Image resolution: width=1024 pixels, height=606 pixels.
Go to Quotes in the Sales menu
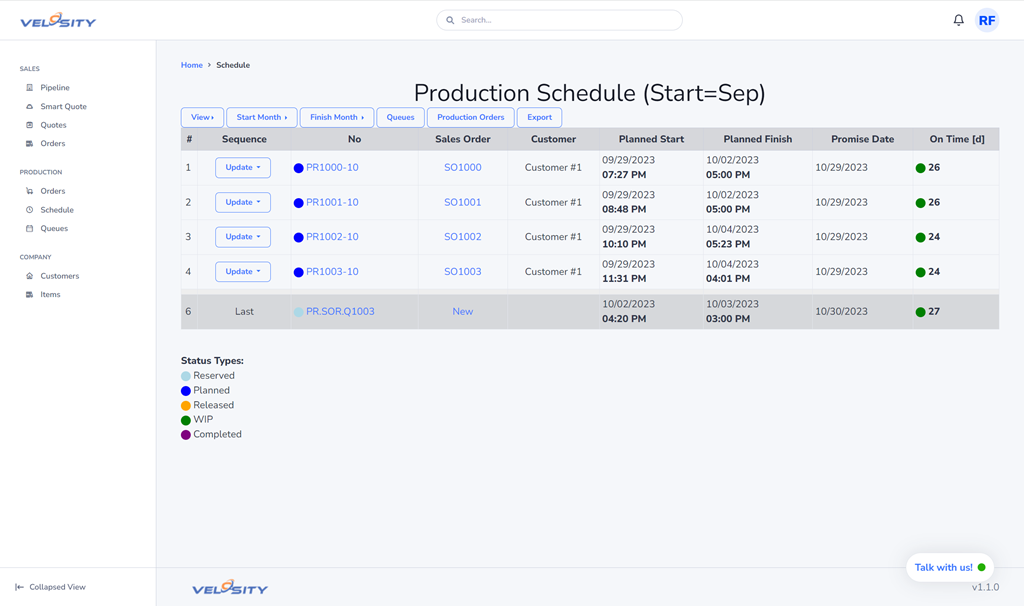pyautogui.click(x=53, y=125)
